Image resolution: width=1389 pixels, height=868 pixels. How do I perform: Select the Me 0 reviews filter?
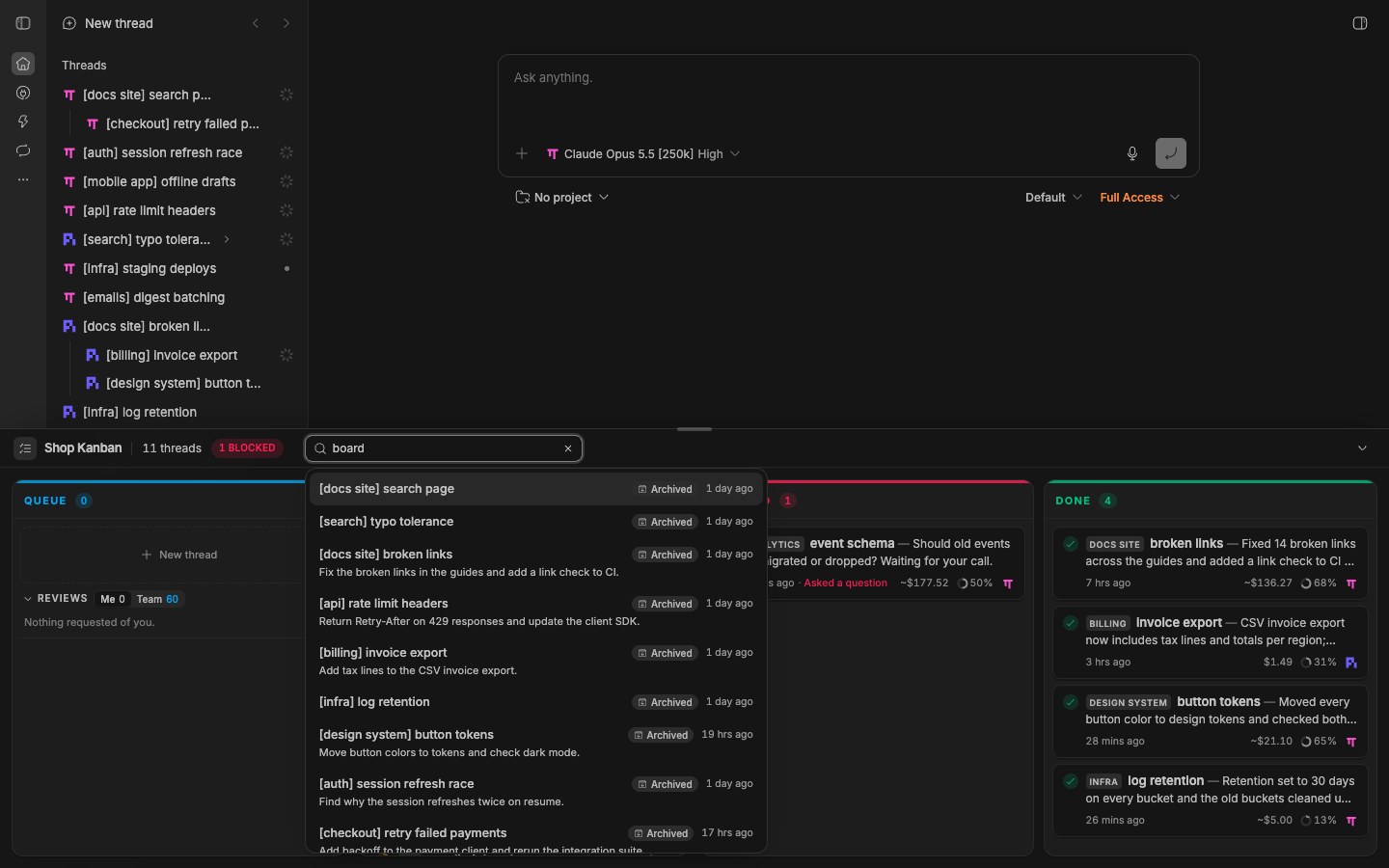113,599
